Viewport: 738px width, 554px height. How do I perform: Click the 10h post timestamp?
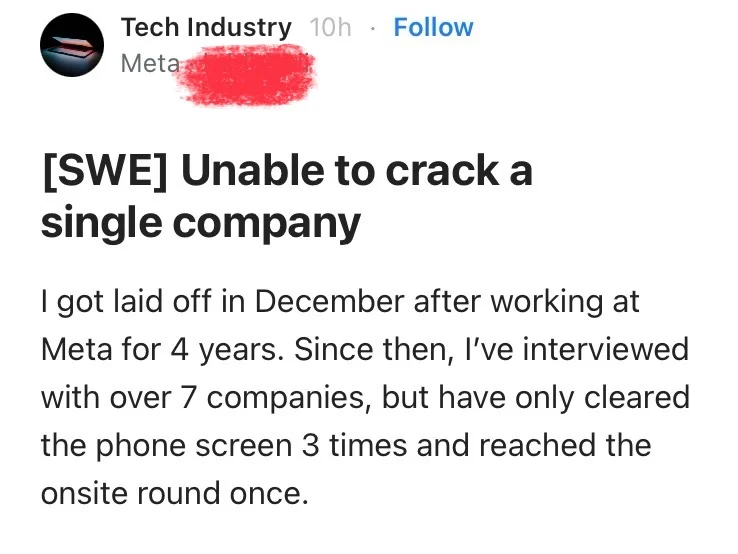[x=330, y=27]
